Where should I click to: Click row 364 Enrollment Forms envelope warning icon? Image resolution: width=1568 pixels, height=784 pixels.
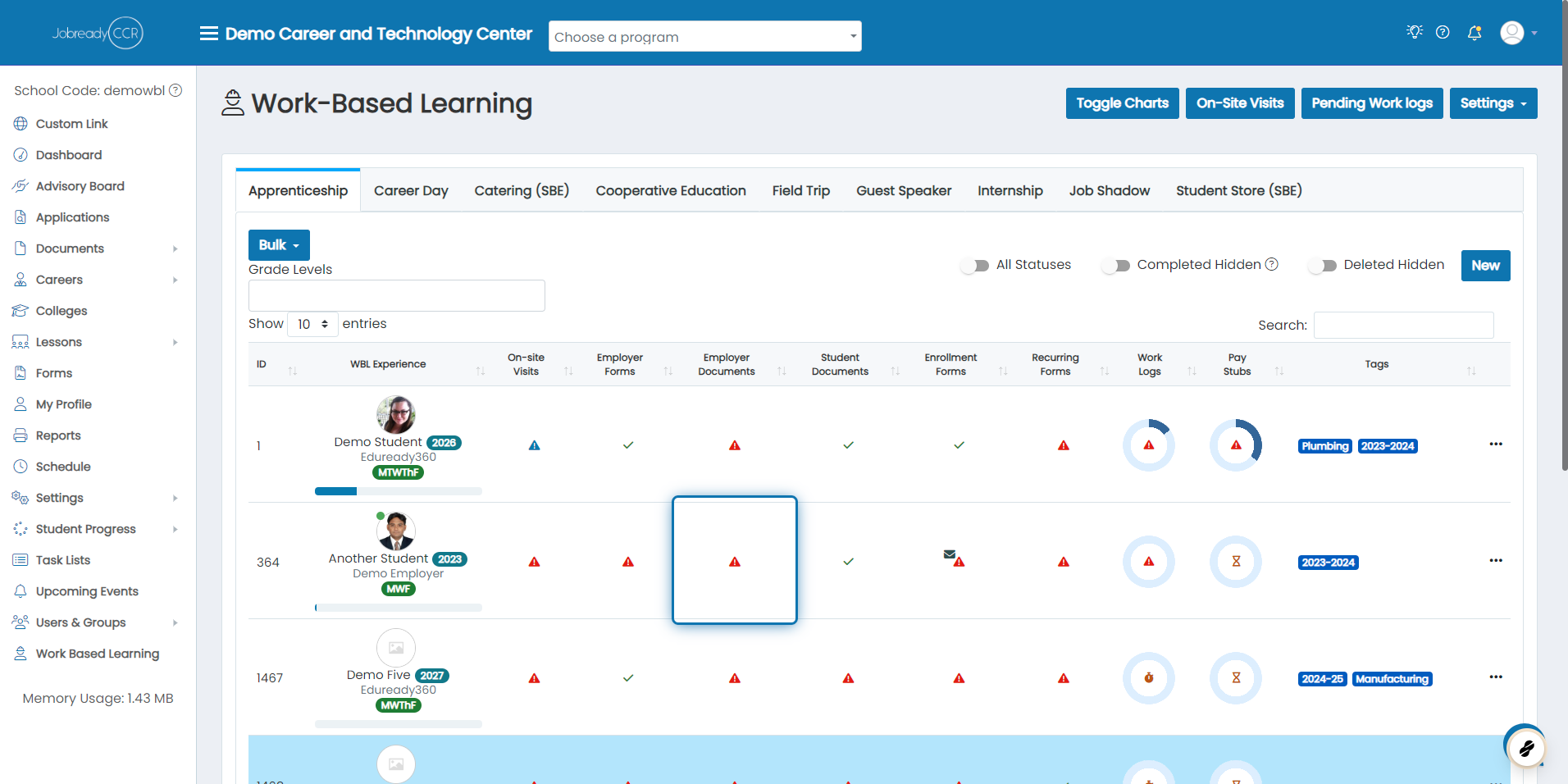[954, 558]
